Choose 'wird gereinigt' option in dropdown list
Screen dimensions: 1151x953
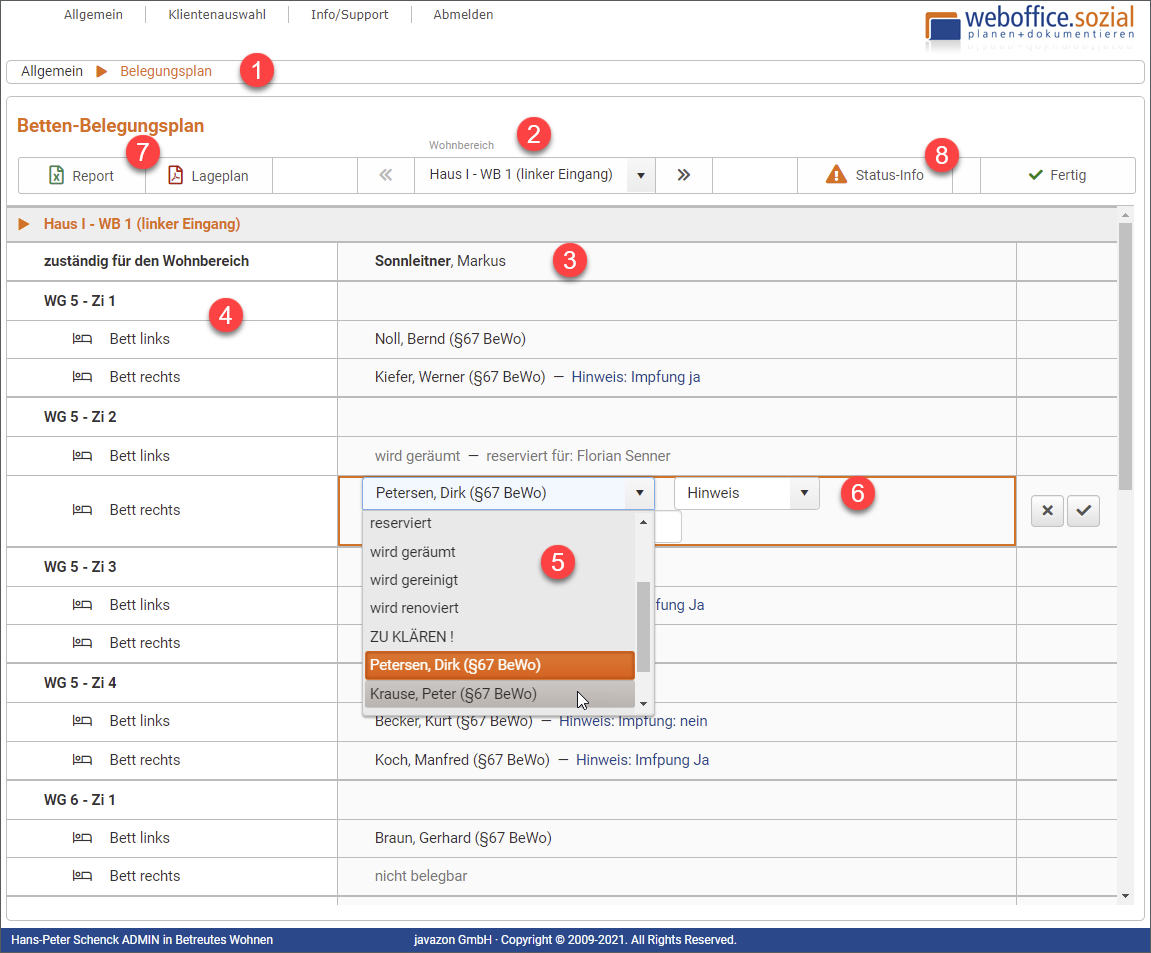pos(414,580)
